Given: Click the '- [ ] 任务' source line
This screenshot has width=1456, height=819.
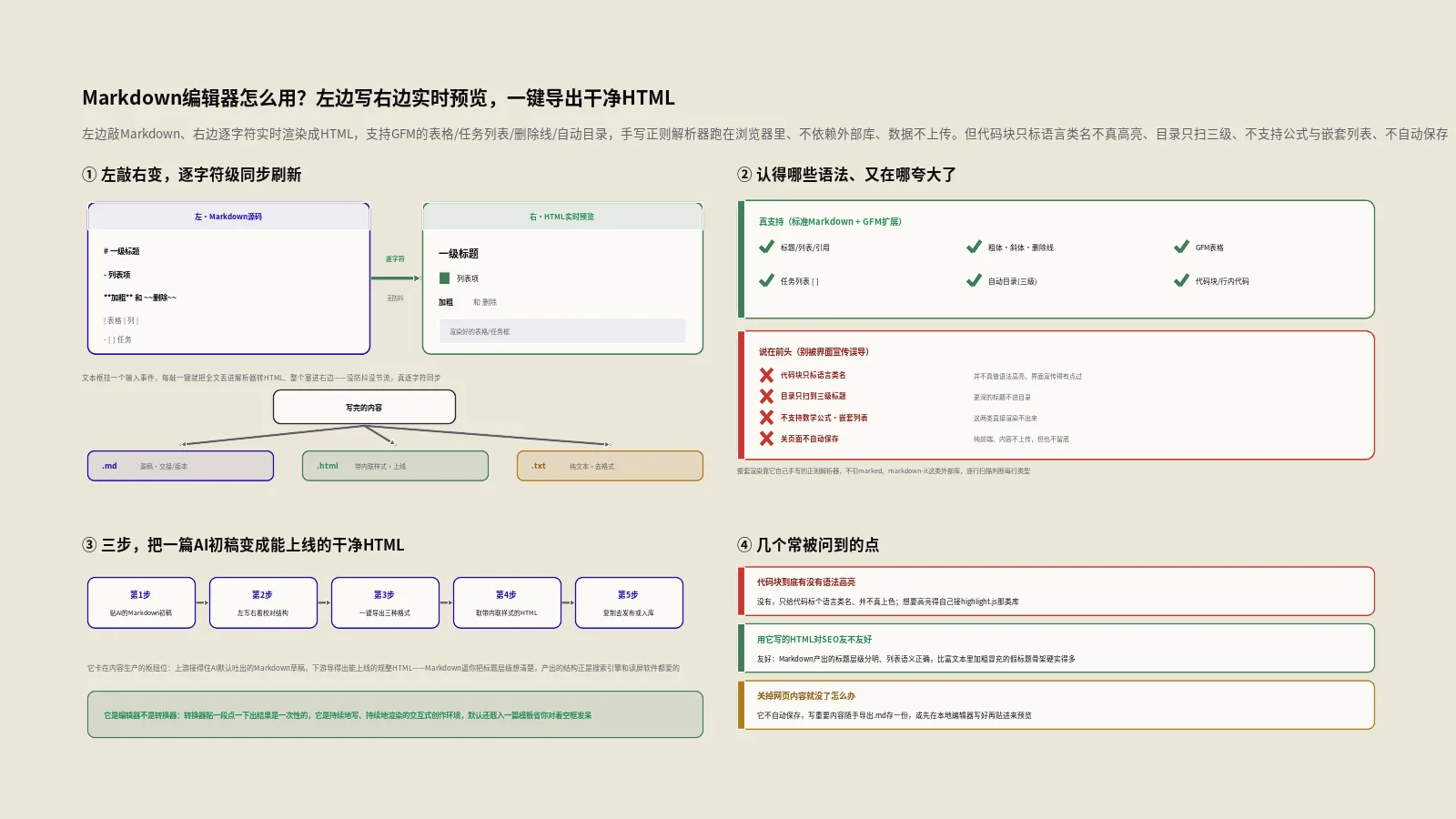Looking at the screenshot, I should (x=117, y=339).
